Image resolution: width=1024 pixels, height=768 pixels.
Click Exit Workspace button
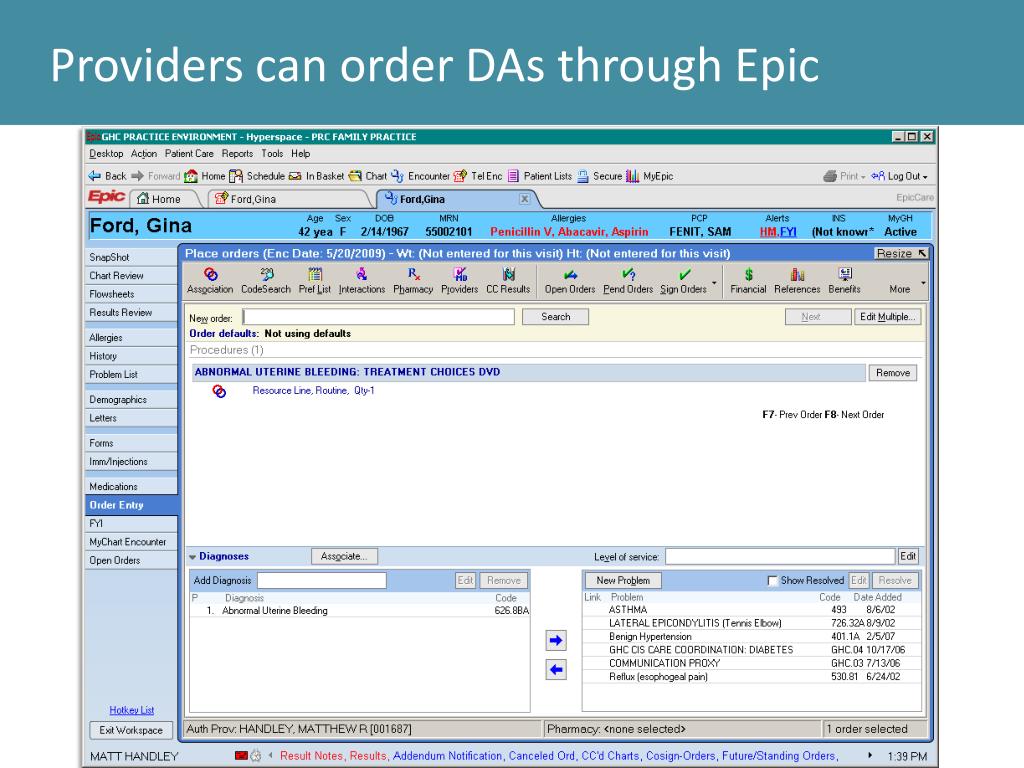131,730
